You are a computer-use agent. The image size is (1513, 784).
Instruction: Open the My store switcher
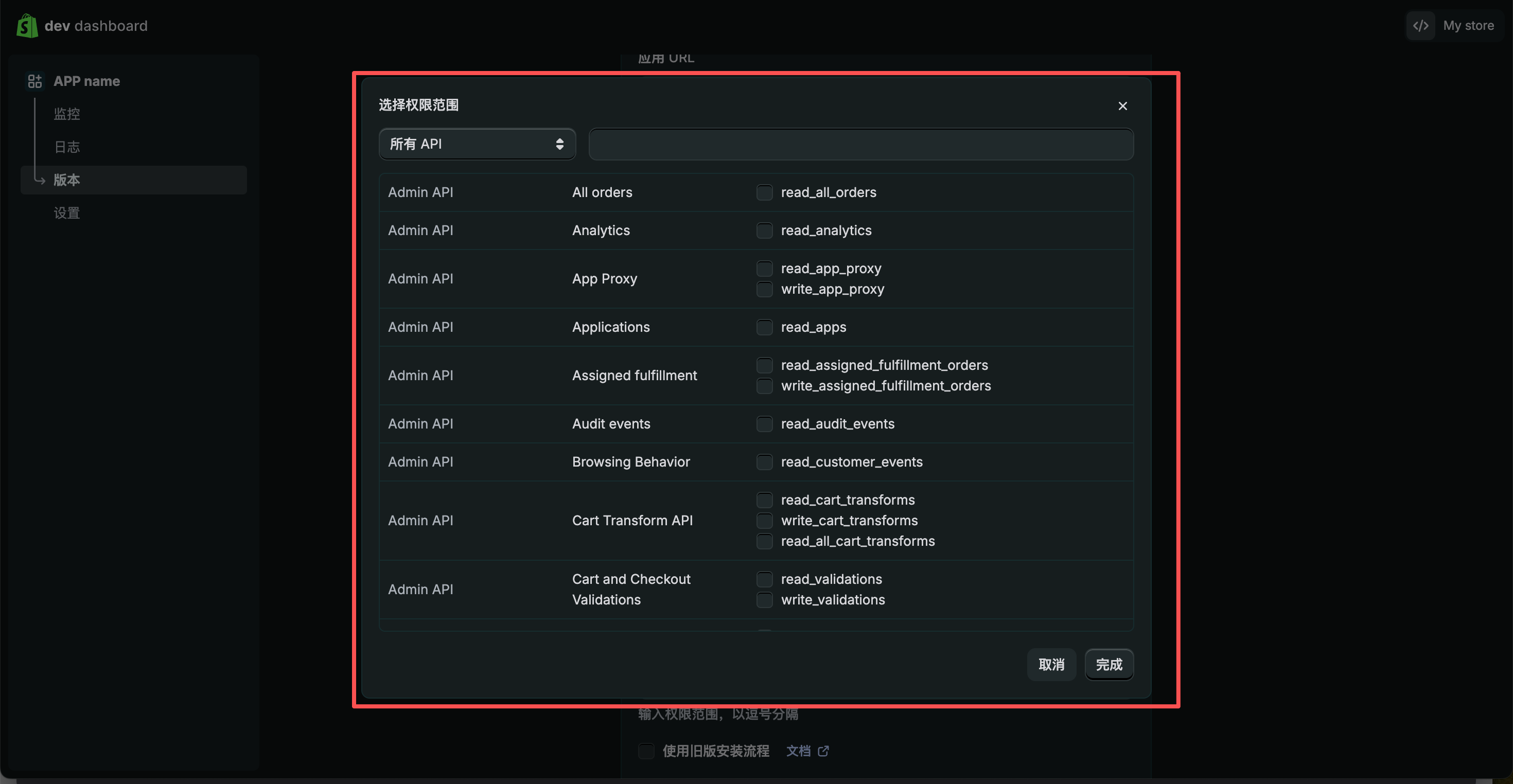coord(1468,26)
